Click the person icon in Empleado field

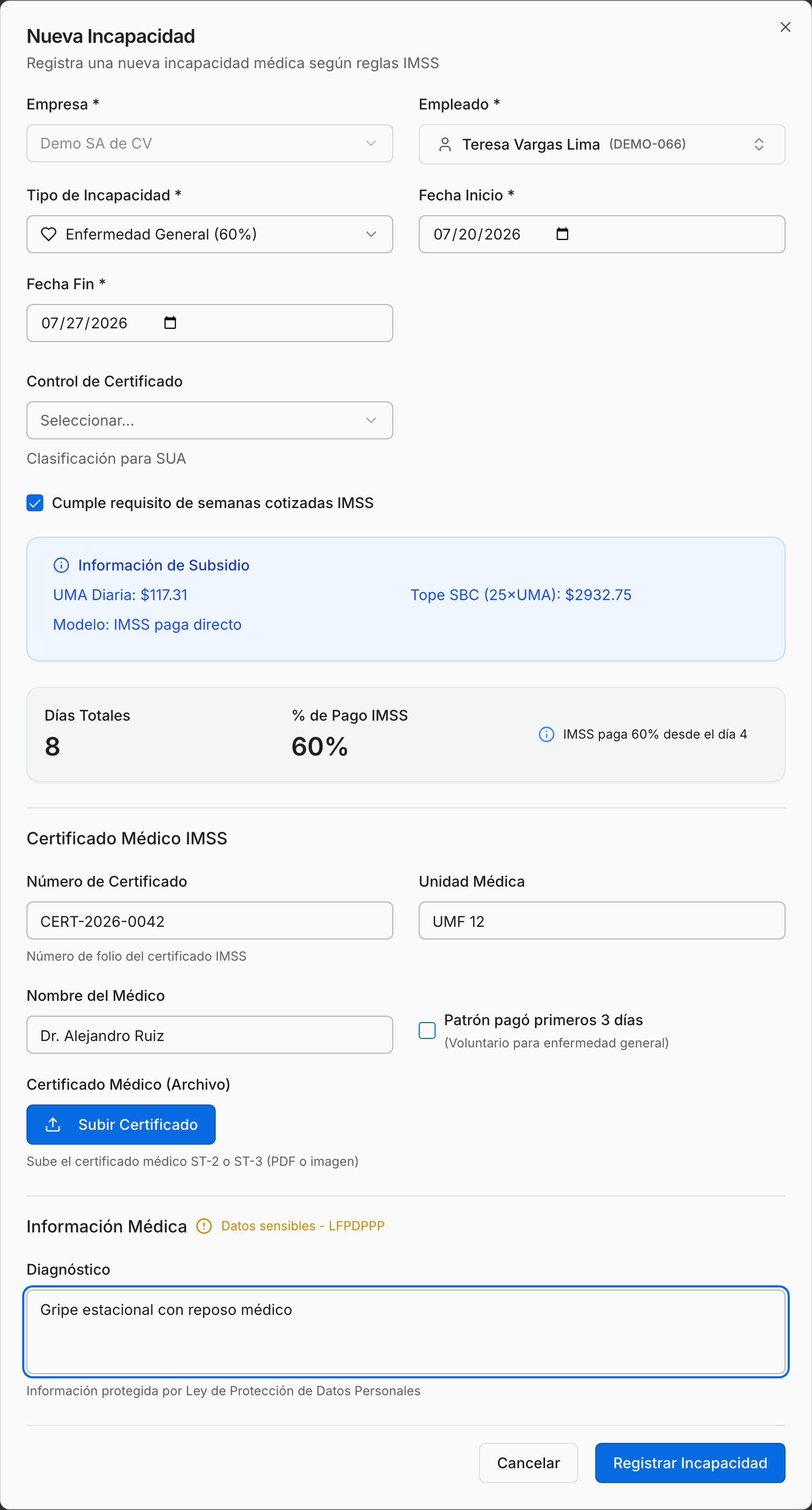pos(445,144)
